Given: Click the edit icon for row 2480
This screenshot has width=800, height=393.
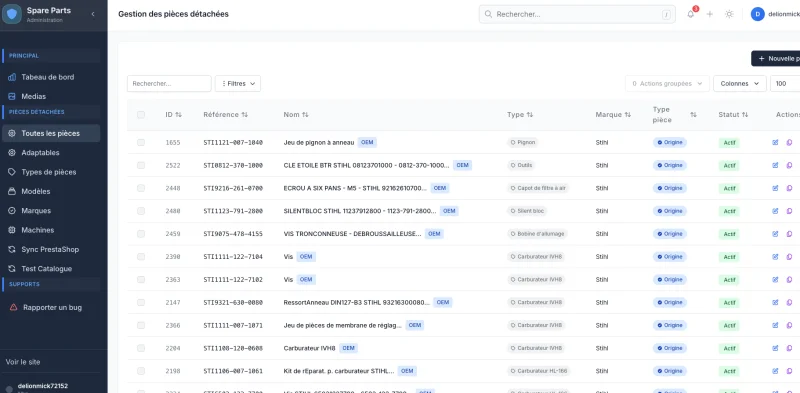Looking at the screenshot, I should point(775,211).
